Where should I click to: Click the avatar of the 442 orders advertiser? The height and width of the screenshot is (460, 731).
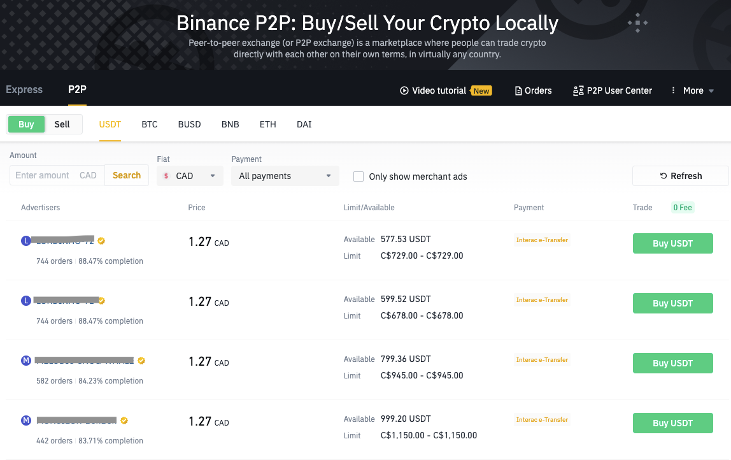point(26,420)
